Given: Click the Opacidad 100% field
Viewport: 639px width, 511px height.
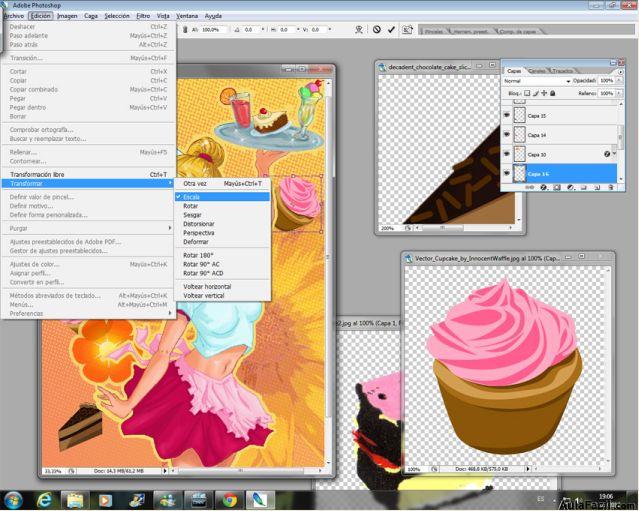Looking at the screenshot, I should 606,81.
